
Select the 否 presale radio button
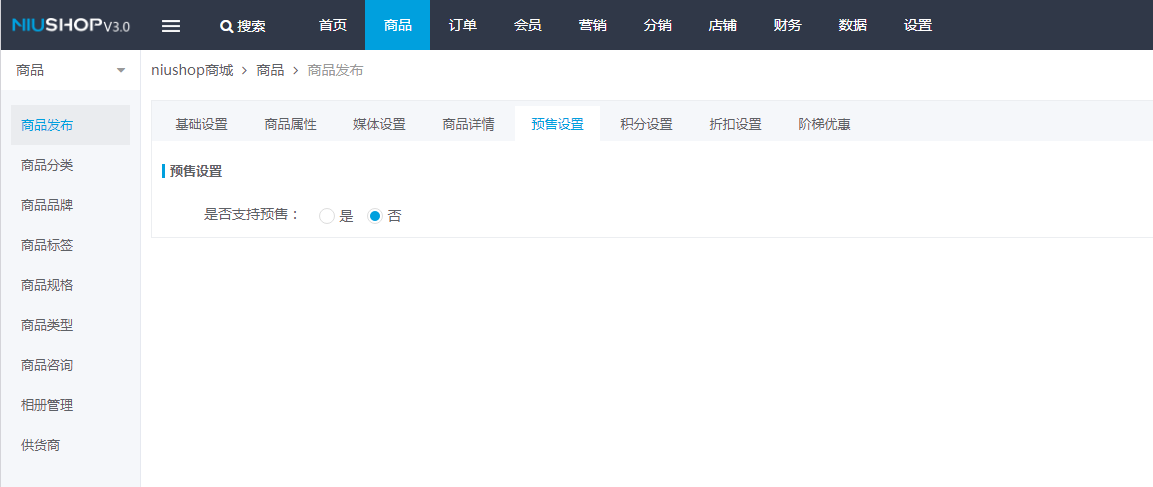click(375, 216)
